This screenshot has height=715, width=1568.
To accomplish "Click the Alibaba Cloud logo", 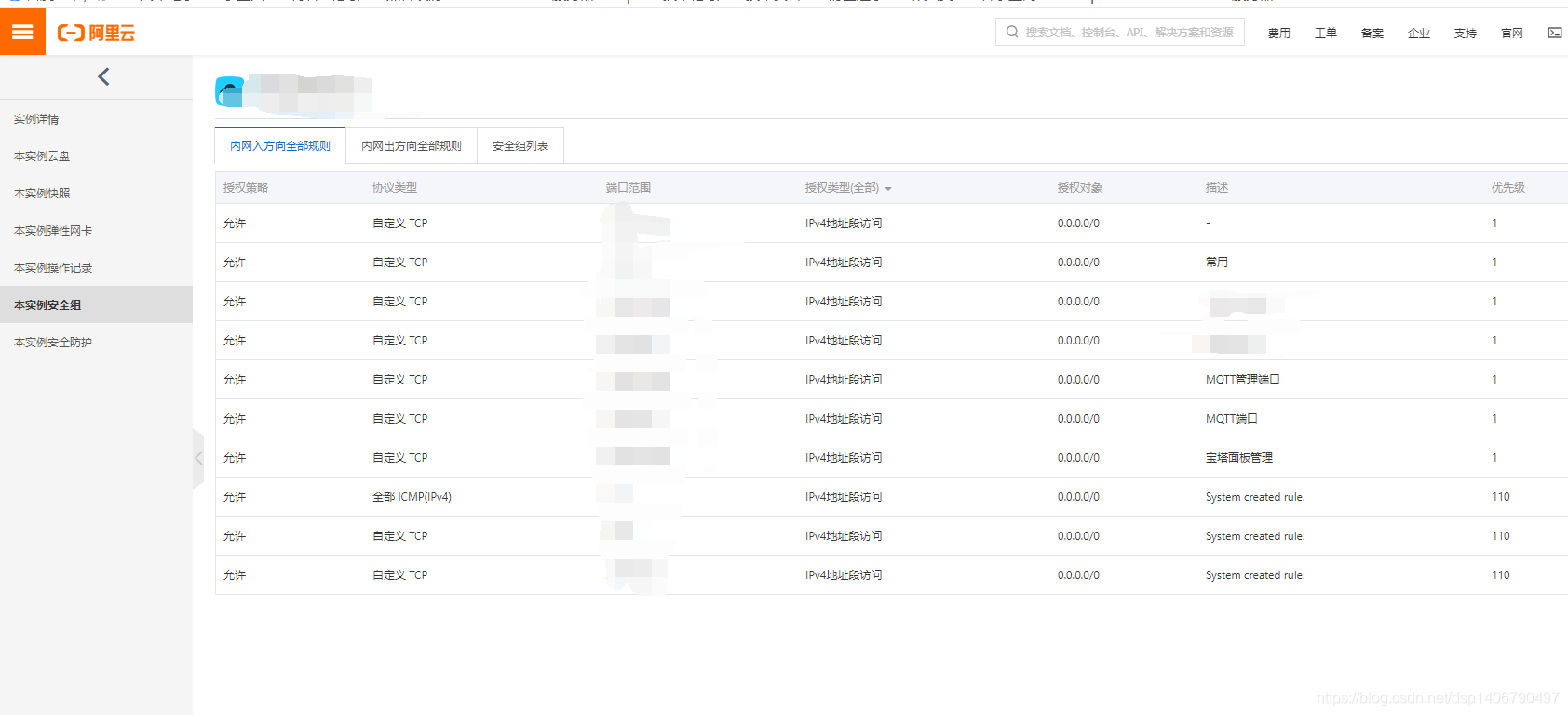I will click(96, 33).
